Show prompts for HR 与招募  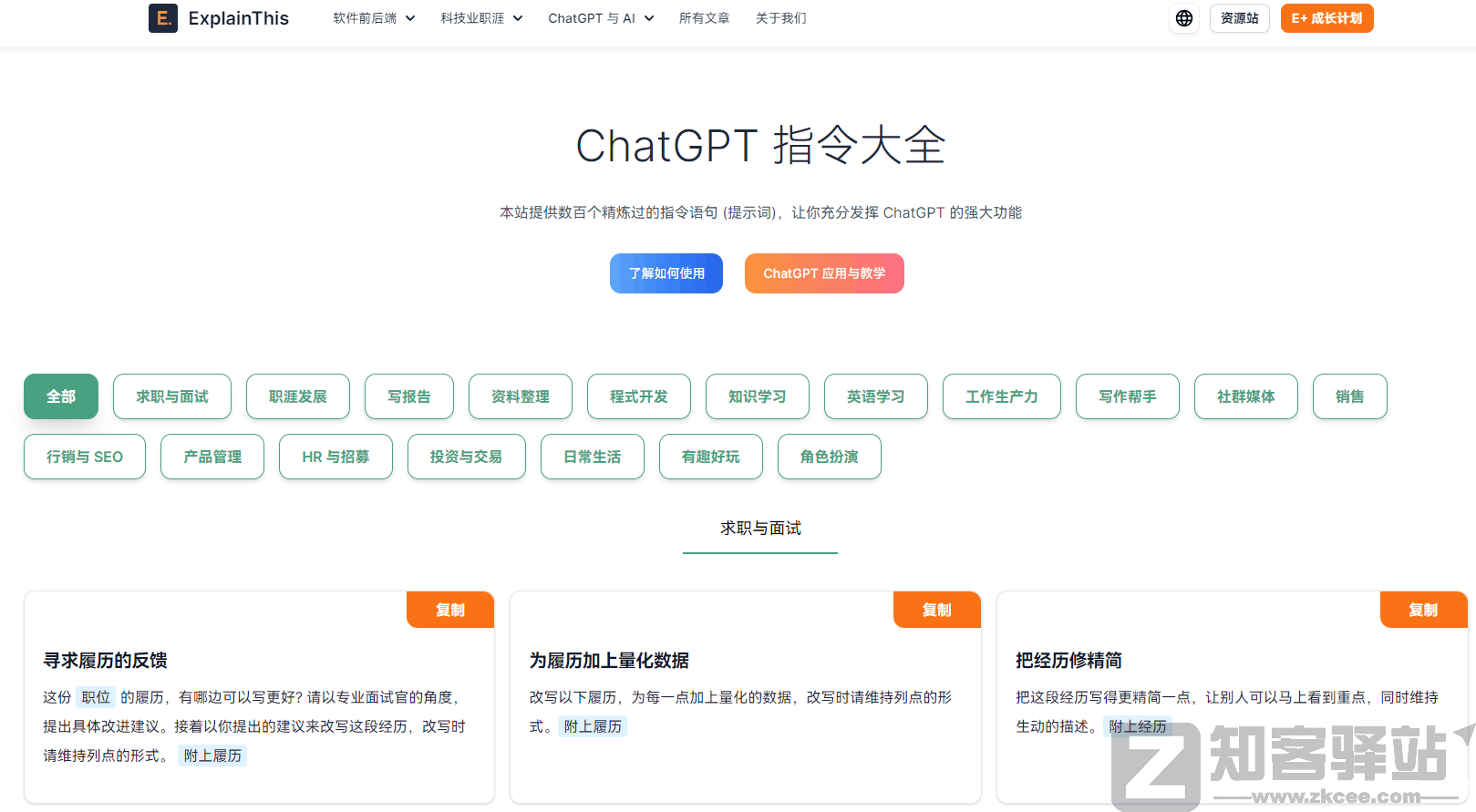(x=335, y=457)
